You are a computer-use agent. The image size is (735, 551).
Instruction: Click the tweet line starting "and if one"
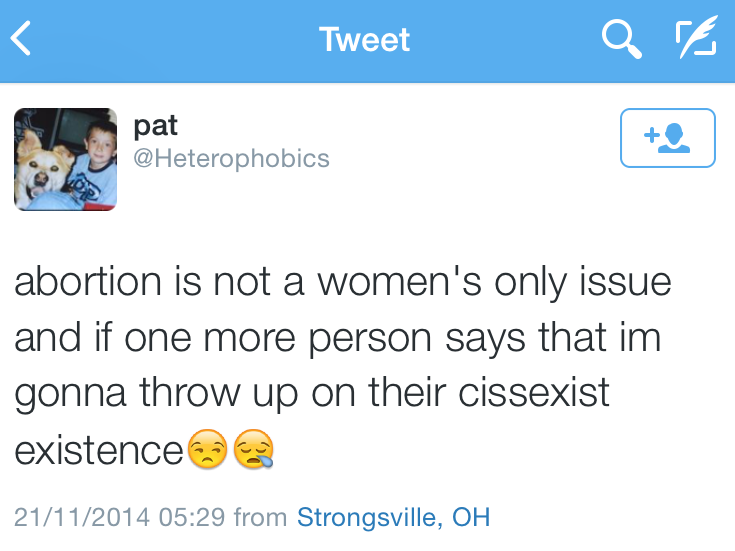[337, 338]
